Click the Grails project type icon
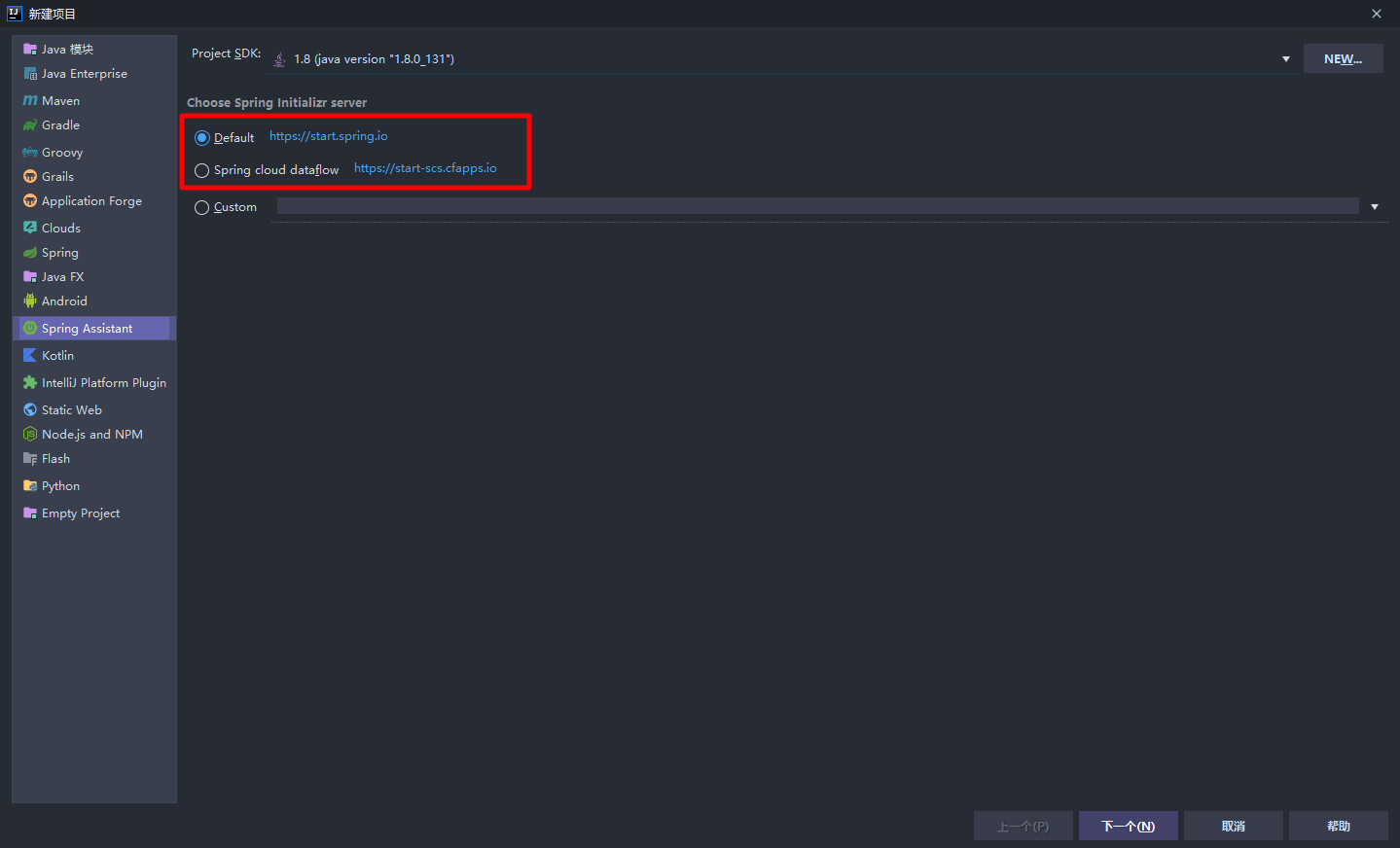1400x848 pixels. click(x=30, y=176)
